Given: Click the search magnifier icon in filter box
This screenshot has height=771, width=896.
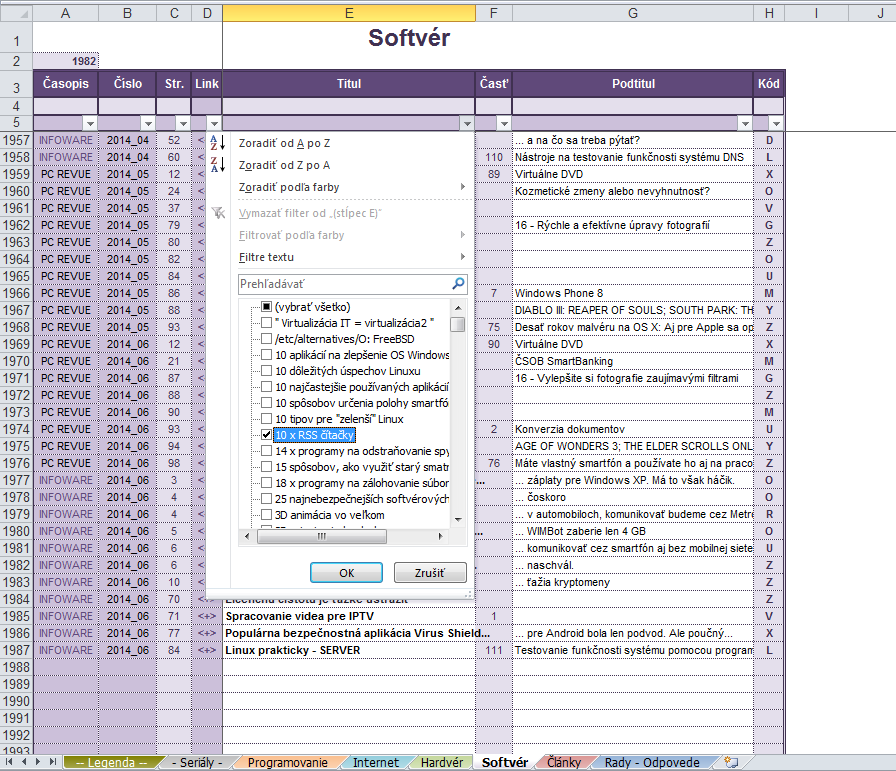Looking at the screenshot, I should click(x=458, y=283).
